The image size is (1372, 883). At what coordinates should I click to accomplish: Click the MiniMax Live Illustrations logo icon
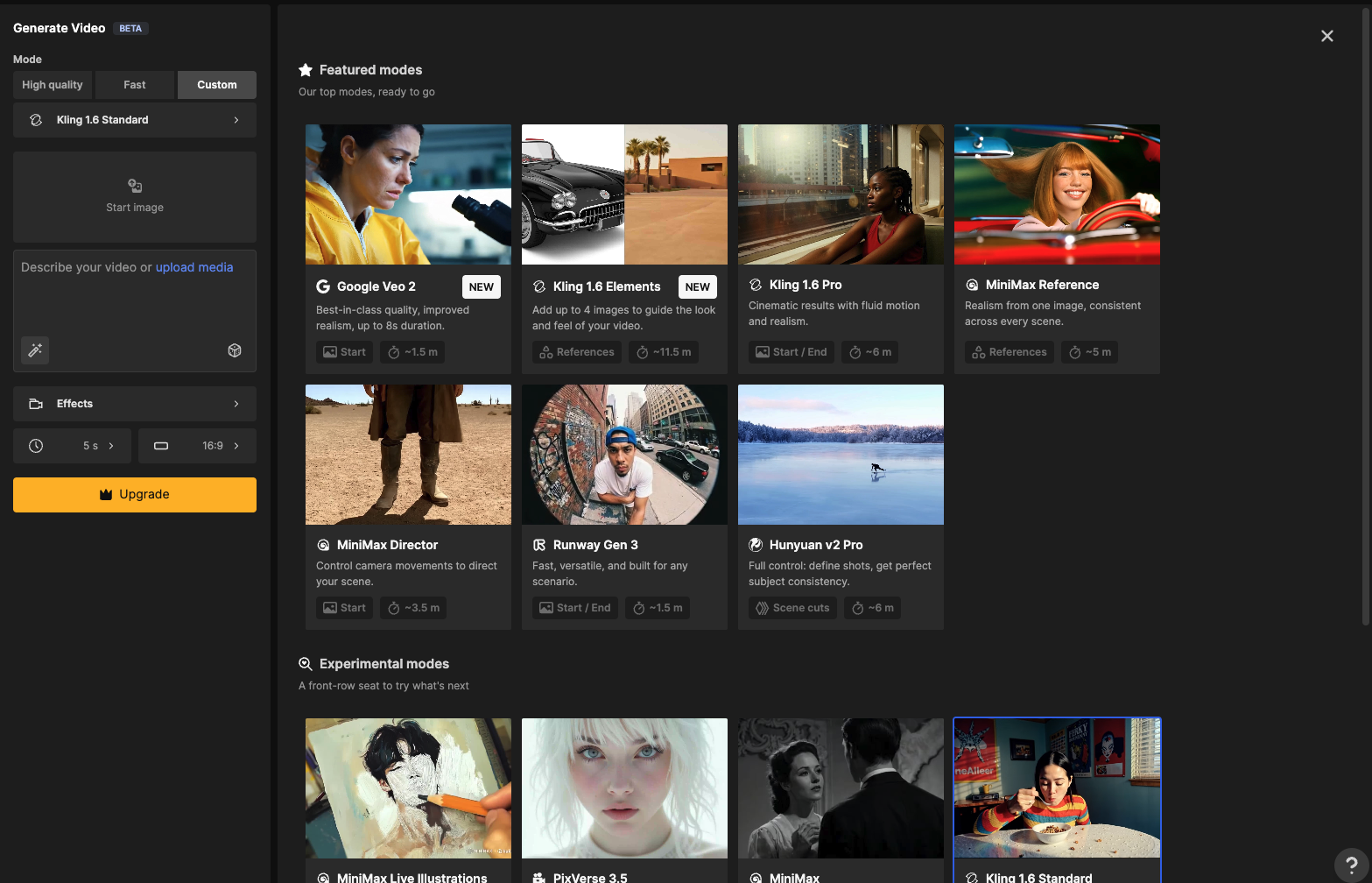[x=323, y=878]
